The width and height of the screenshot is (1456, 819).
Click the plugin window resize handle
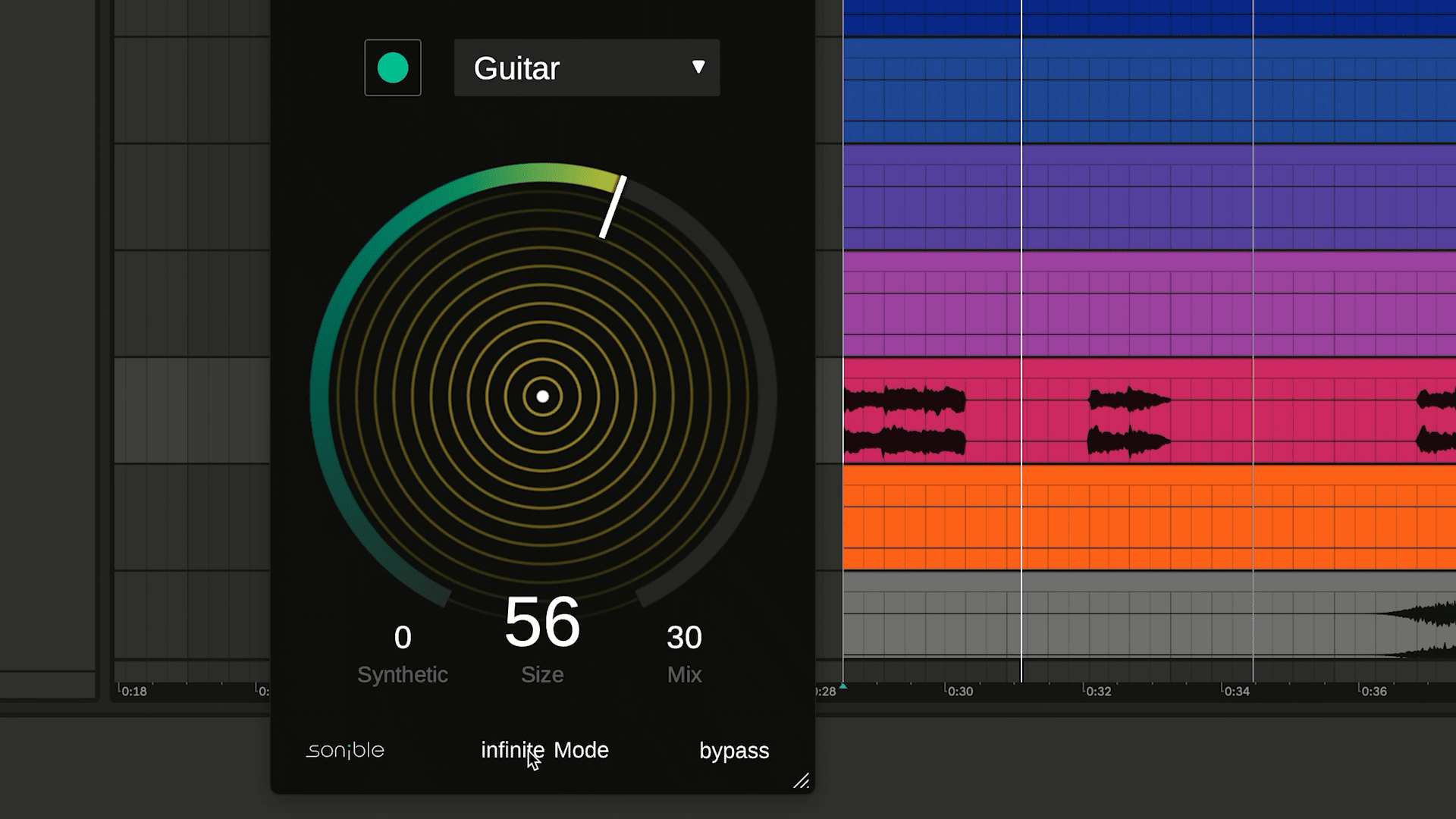[x=802, y=780]
